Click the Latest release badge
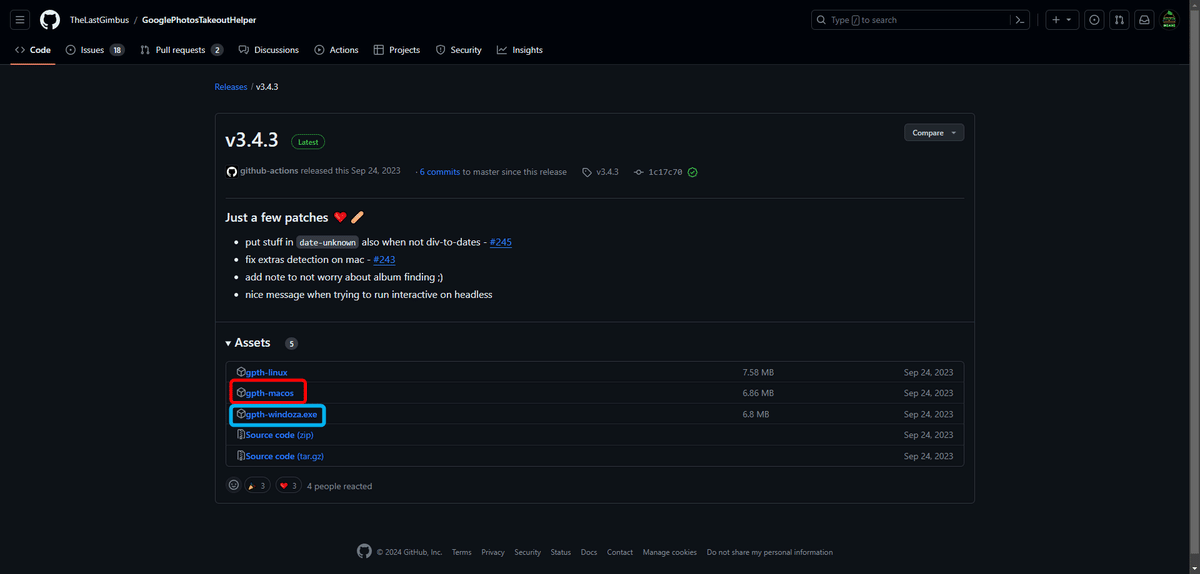Screen dimensions: 1200x574 (308, 142)
